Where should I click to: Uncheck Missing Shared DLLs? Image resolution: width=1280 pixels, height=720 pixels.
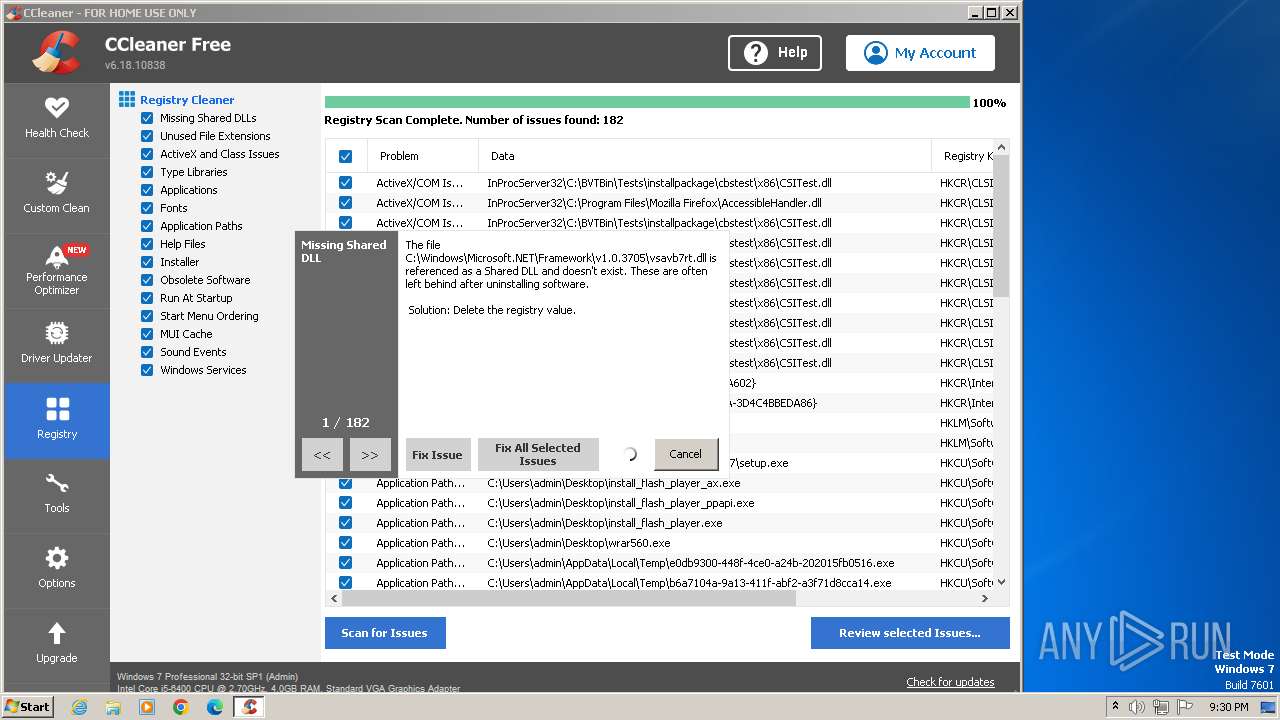(x=147, y=118)
